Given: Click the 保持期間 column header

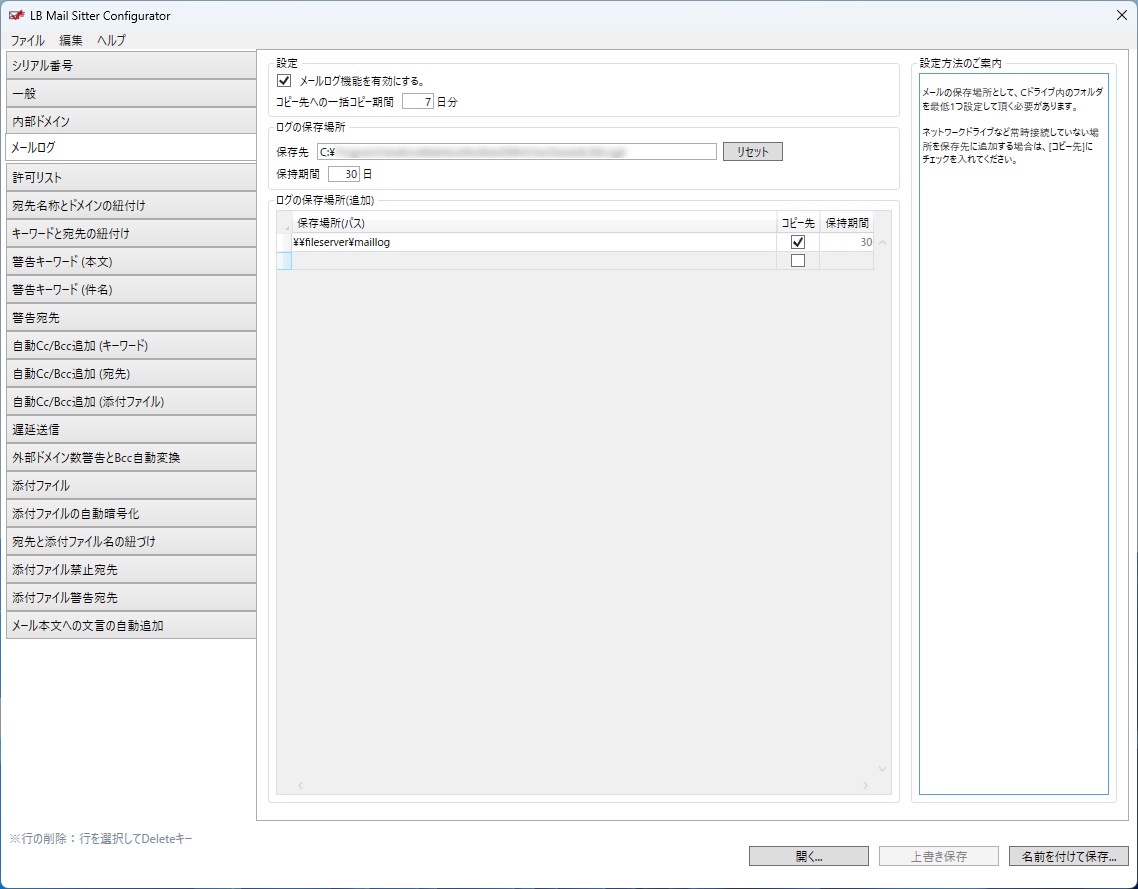Looking at the screenshot, I should [846, 223].
